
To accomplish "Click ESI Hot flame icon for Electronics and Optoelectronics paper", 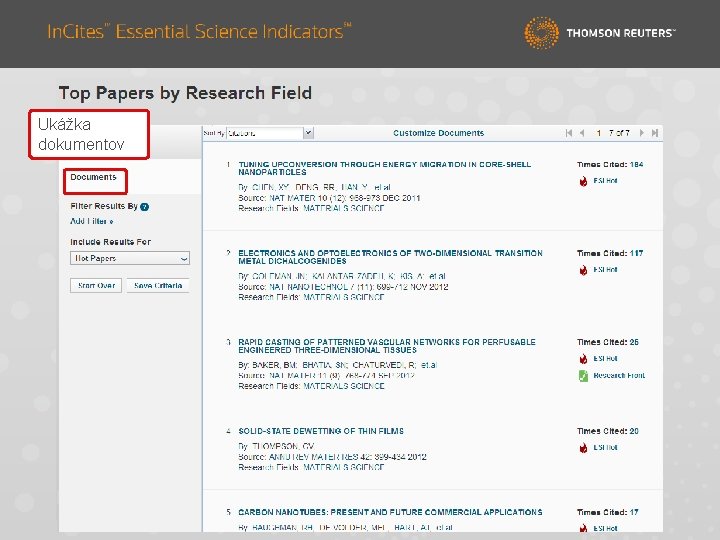I will [x=583, y=270].
